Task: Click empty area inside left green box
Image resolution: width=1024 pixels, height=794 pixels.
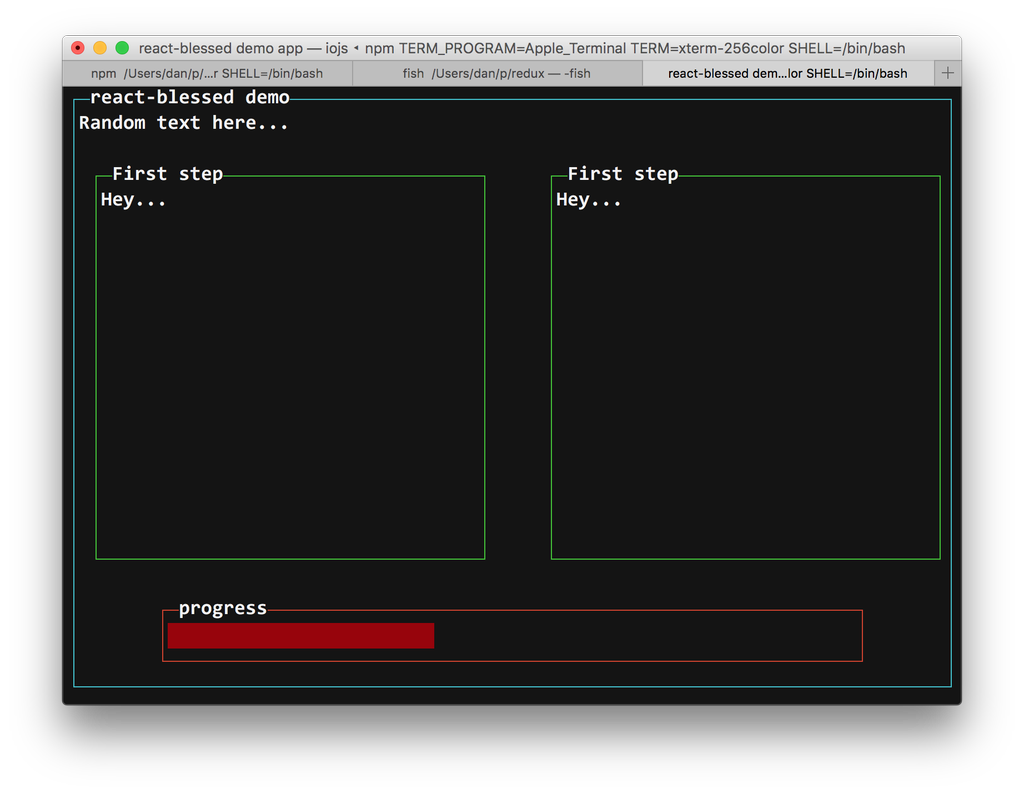Action: (290, 380)
